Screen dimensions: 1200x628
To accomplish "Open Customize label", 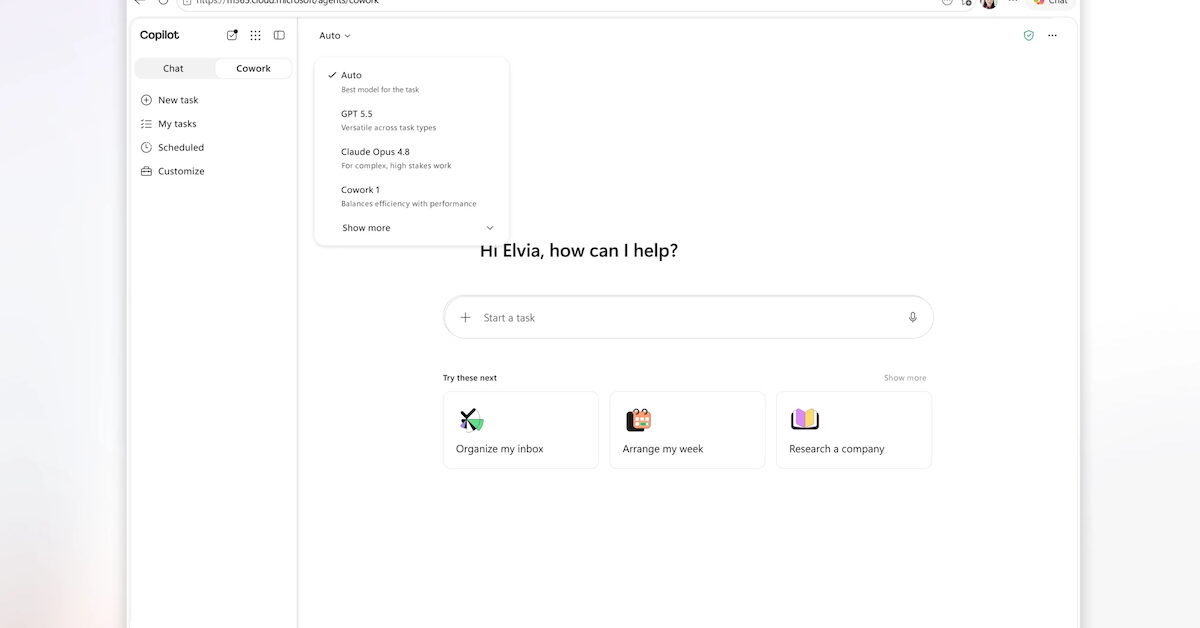I will point(181,171).
